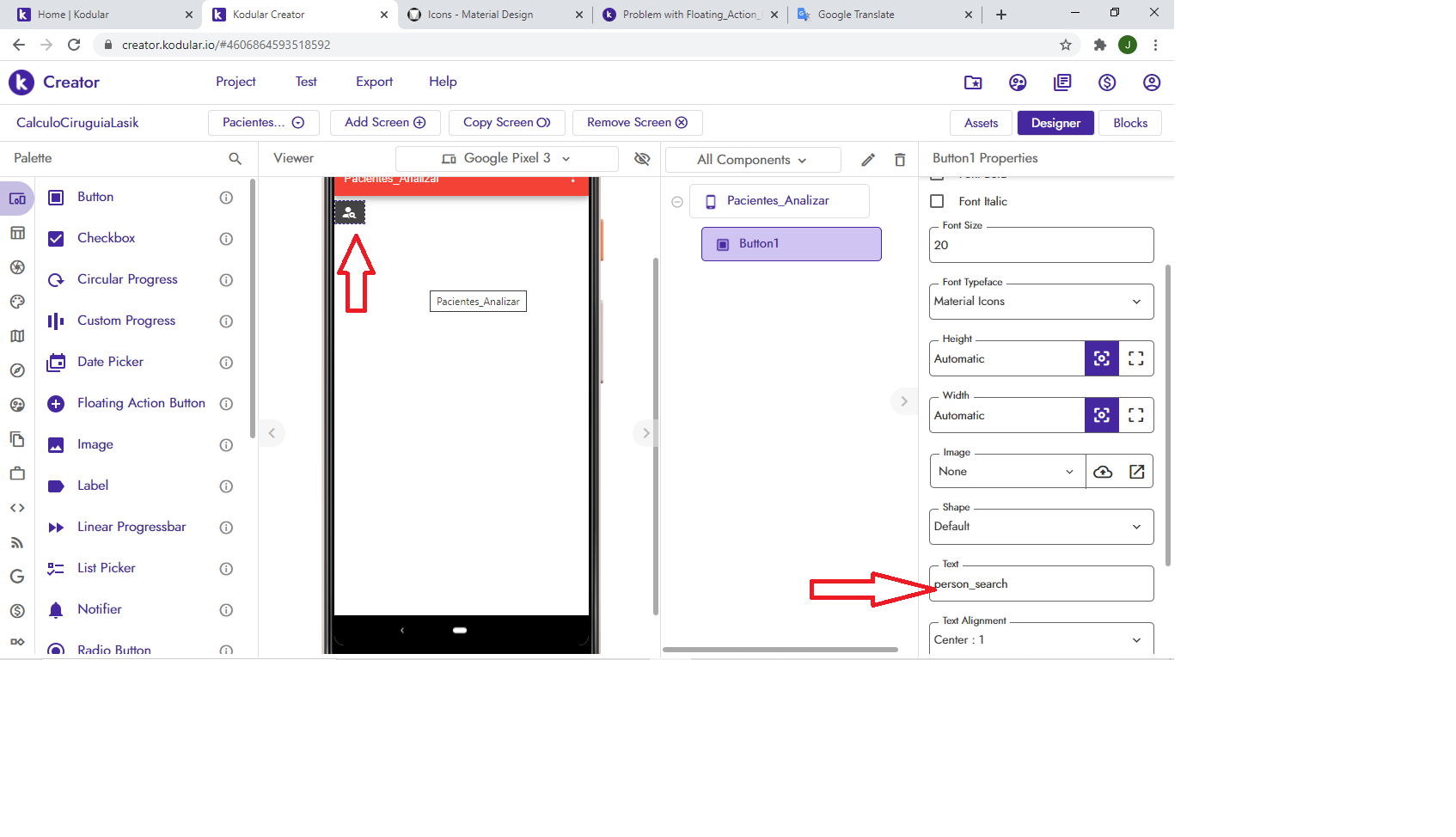This screenshot has height=837, width=1456.
Task: Switch to the Blocks view
Action: point(1129,123)
